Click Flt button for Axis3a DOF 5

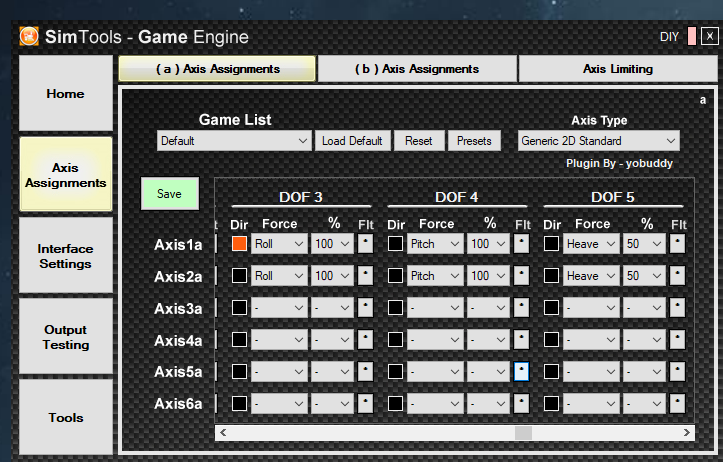[677, 308]
